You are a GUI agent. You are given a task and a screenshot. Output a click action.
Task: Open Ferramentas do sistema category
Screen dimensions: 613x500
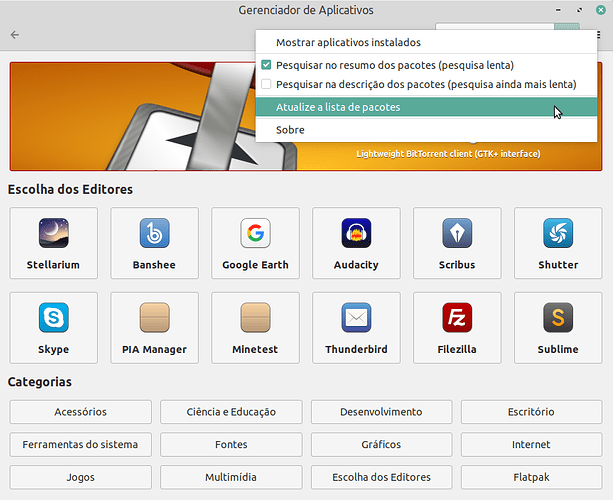pyautogui.click(x=81, y=444)
